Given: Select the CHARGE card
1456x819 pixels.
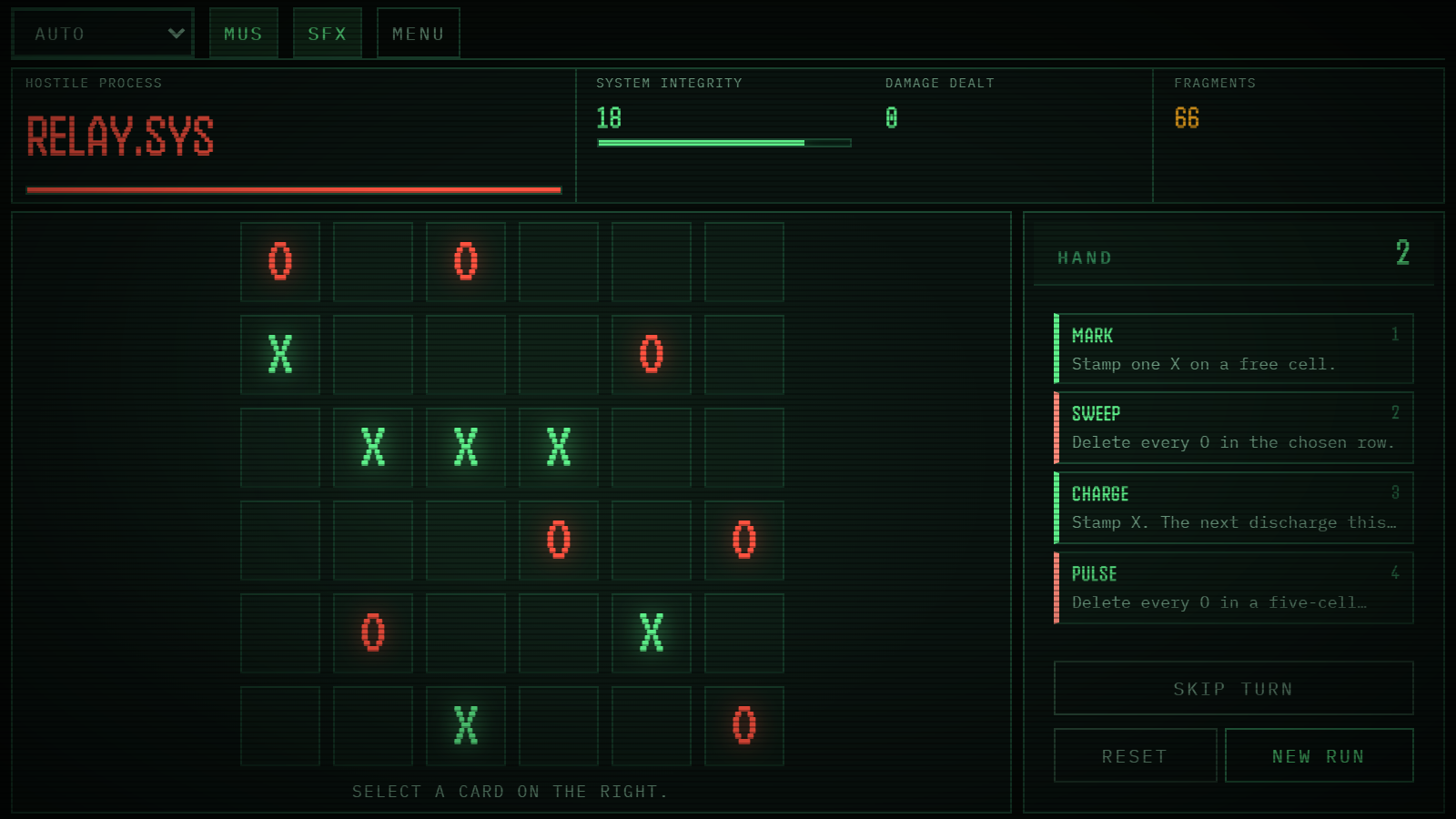Looking at the screenshot, I should point(1233,508).
